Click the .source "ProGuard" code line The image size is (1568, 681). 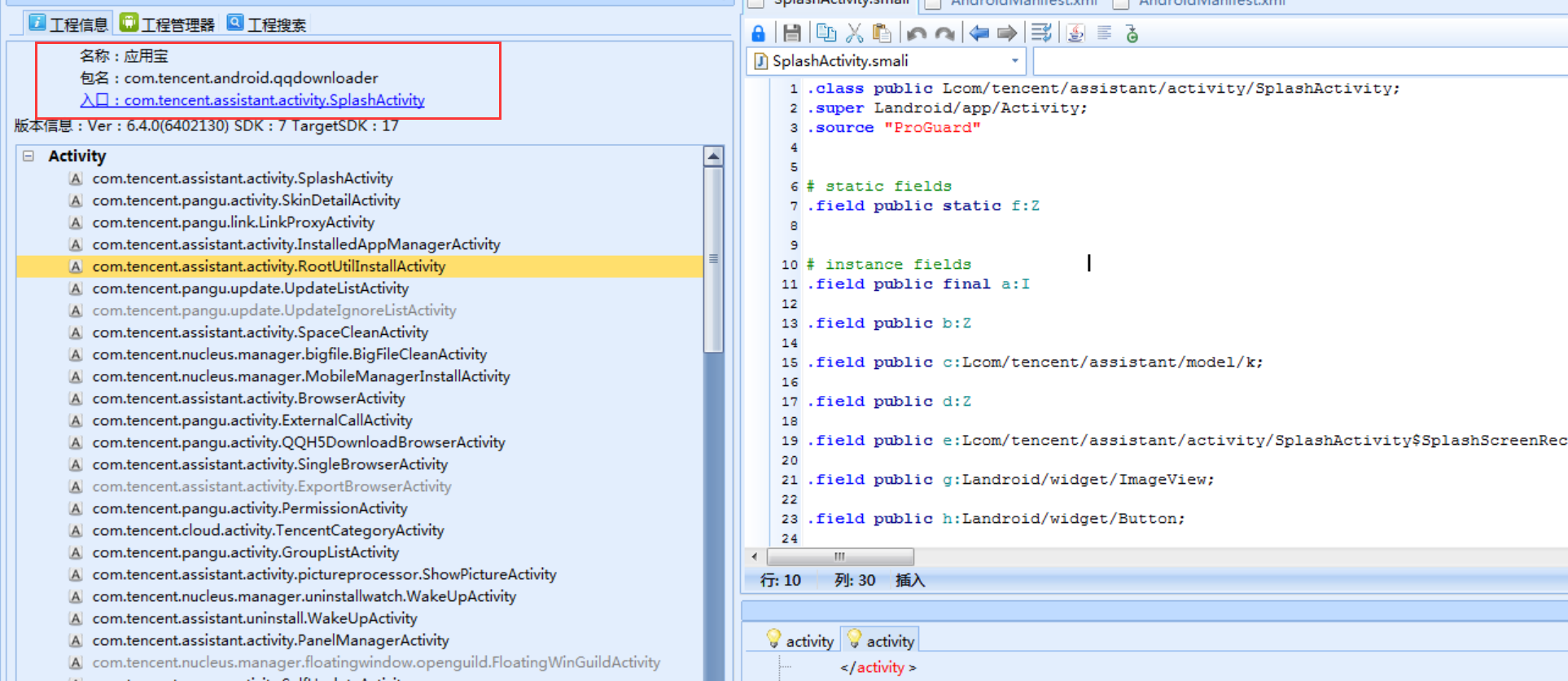(x=893, y=127)
